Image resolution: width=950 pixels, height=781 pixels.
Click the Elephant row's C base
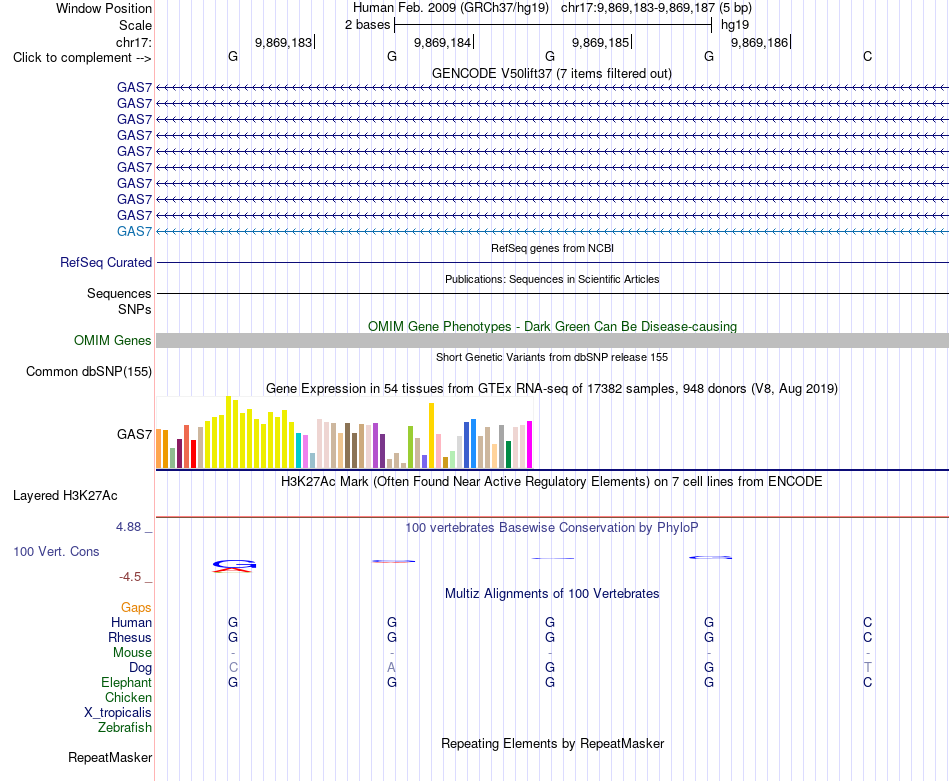coord(868,682)
